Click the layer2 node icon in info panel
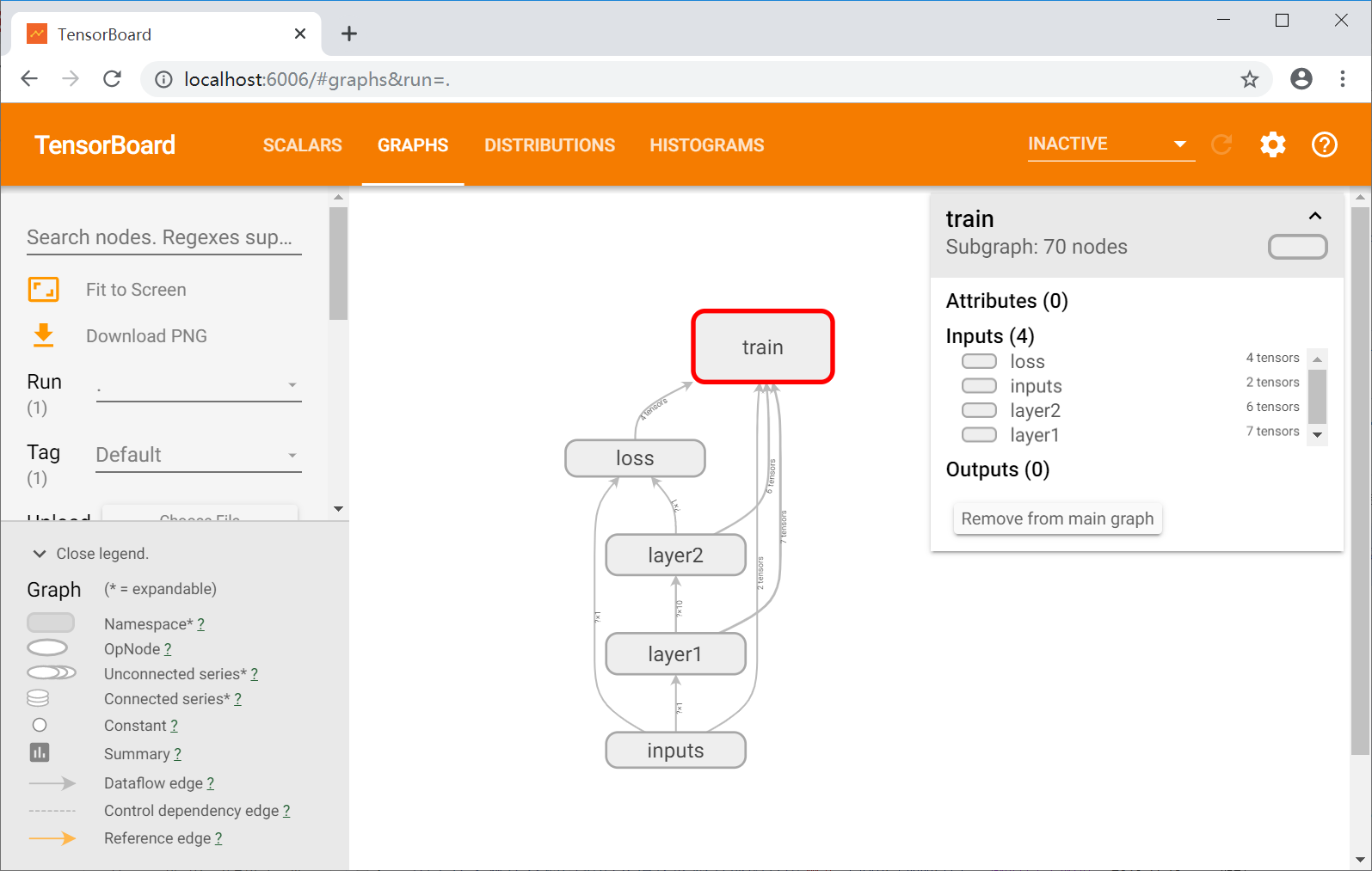1372x871 pixels. (979, 410)
